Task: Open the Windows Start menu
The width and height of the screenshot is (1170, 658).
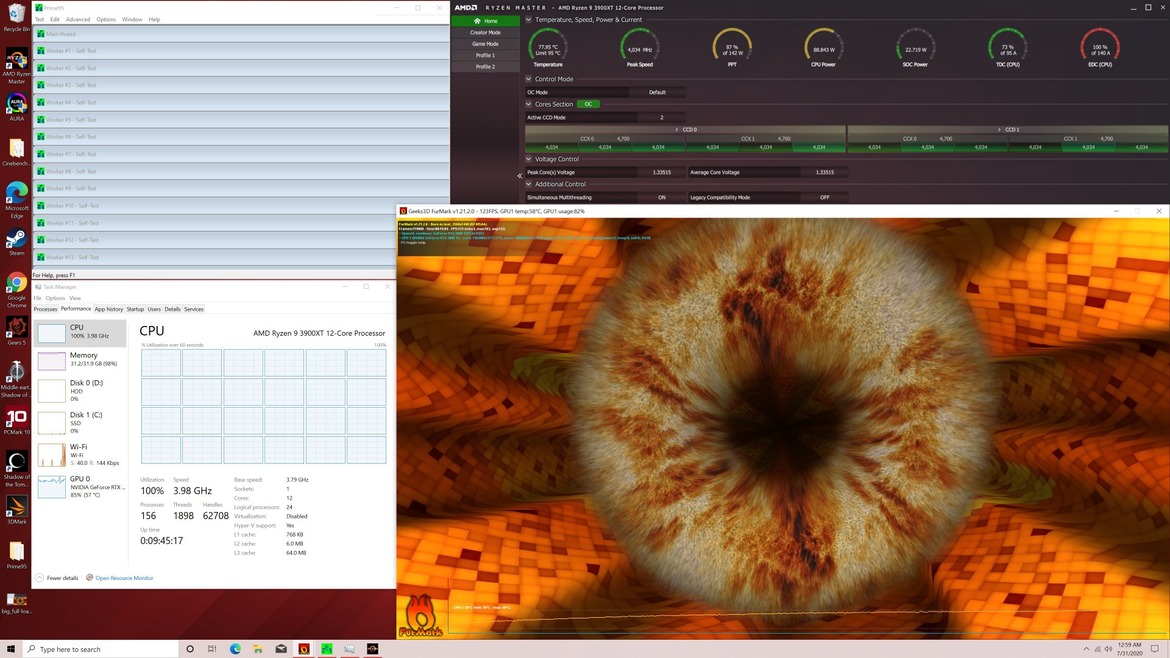Action: point(10,649)
